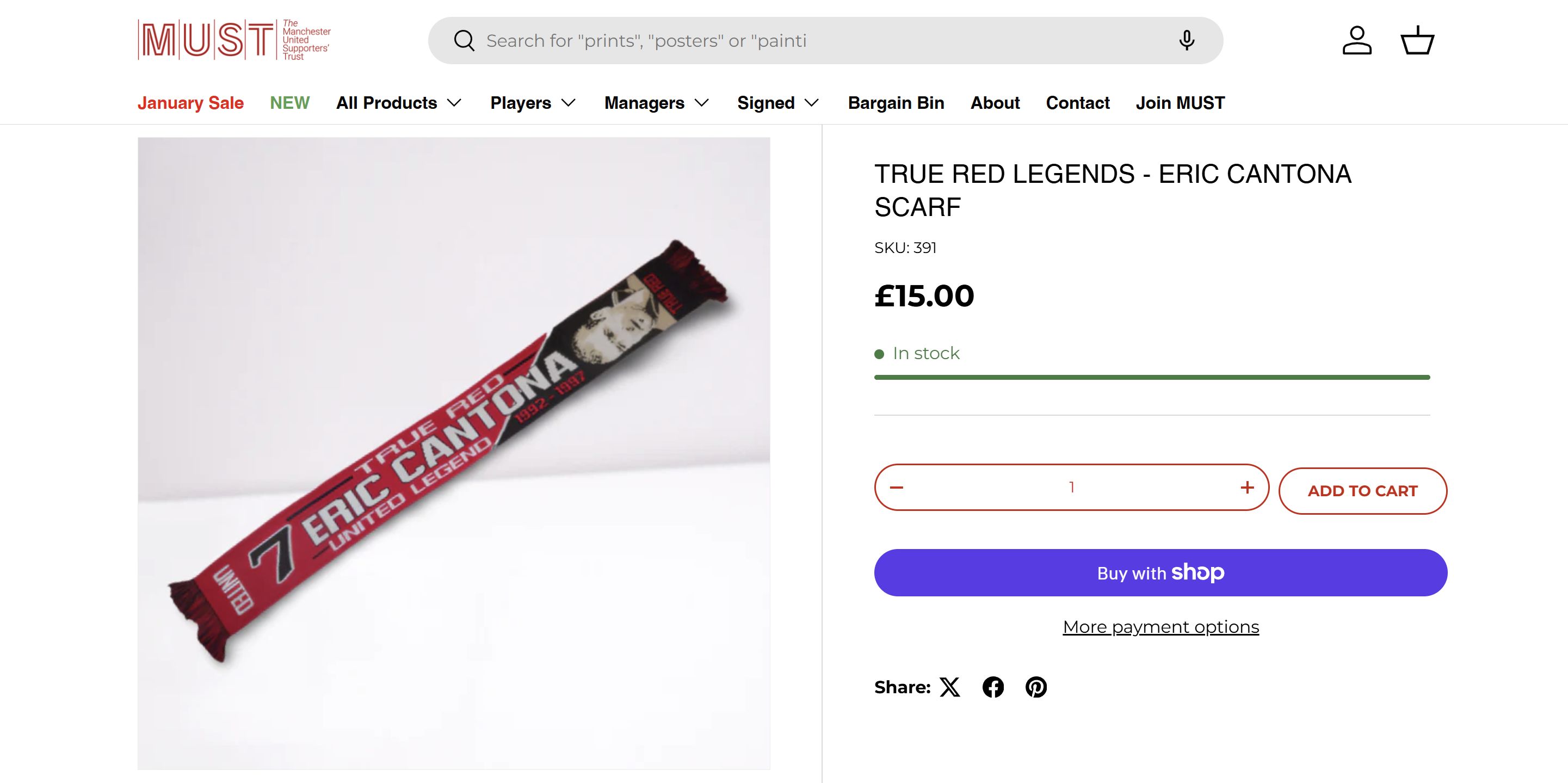Share product on X (Twitter)
The height and width of the screenshot is (783, 1568).
tap(949, 687)
